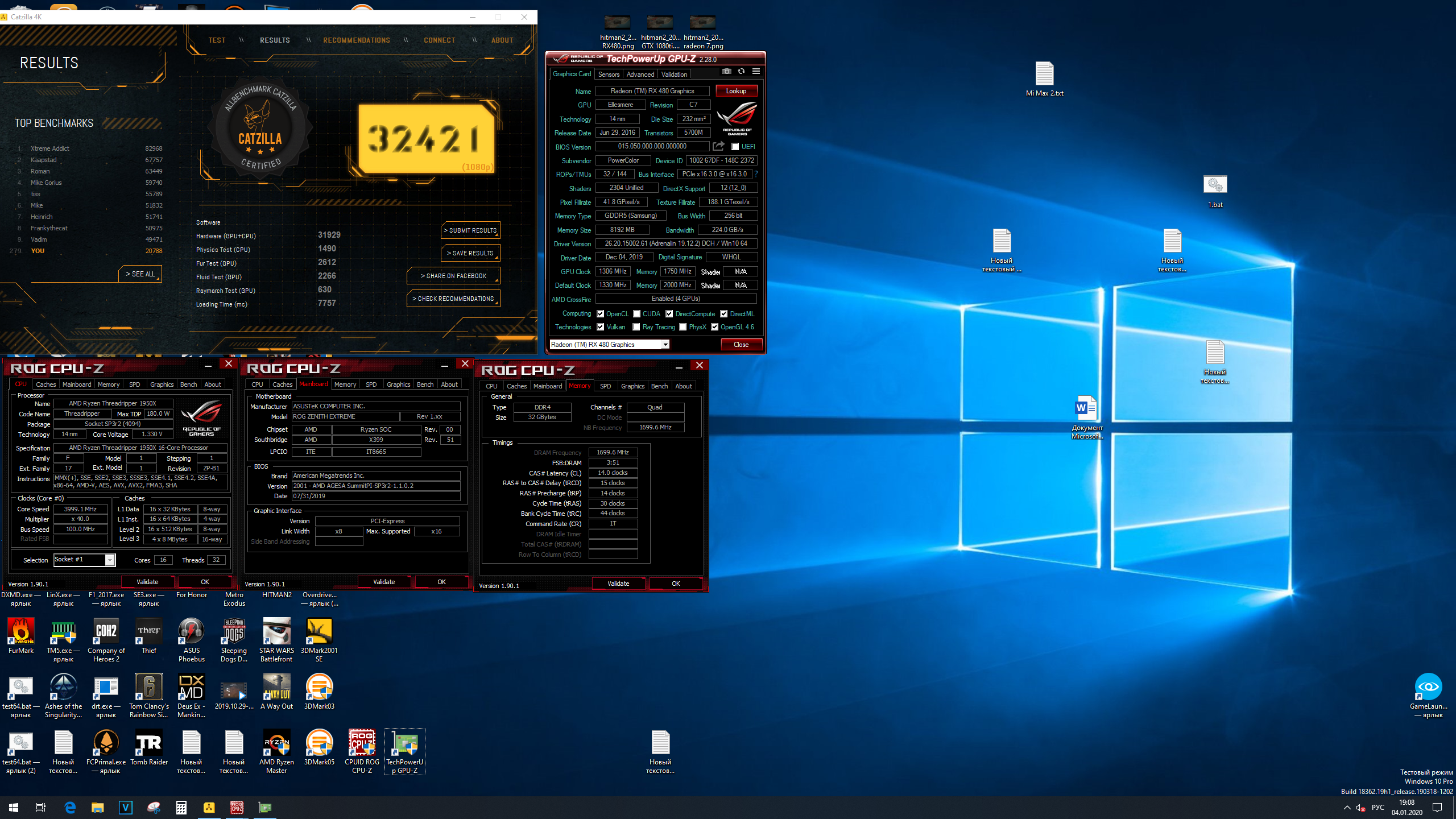The height and width of the screenshot is (819, 1456).
Task: Show hidden system tray icons
Action: [1347, 808]
